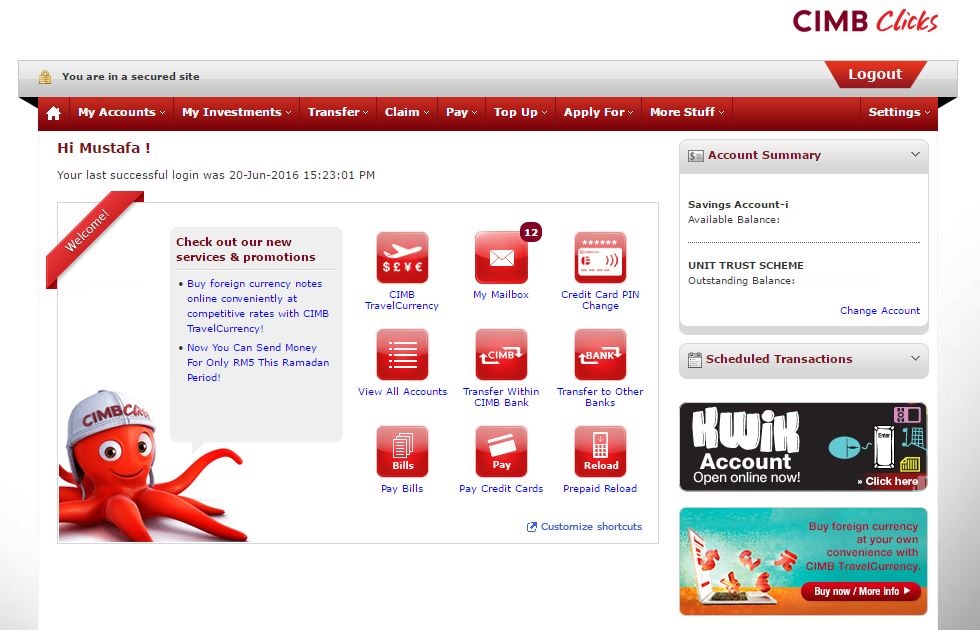Click the Account Summary header icon

(696, 156)
